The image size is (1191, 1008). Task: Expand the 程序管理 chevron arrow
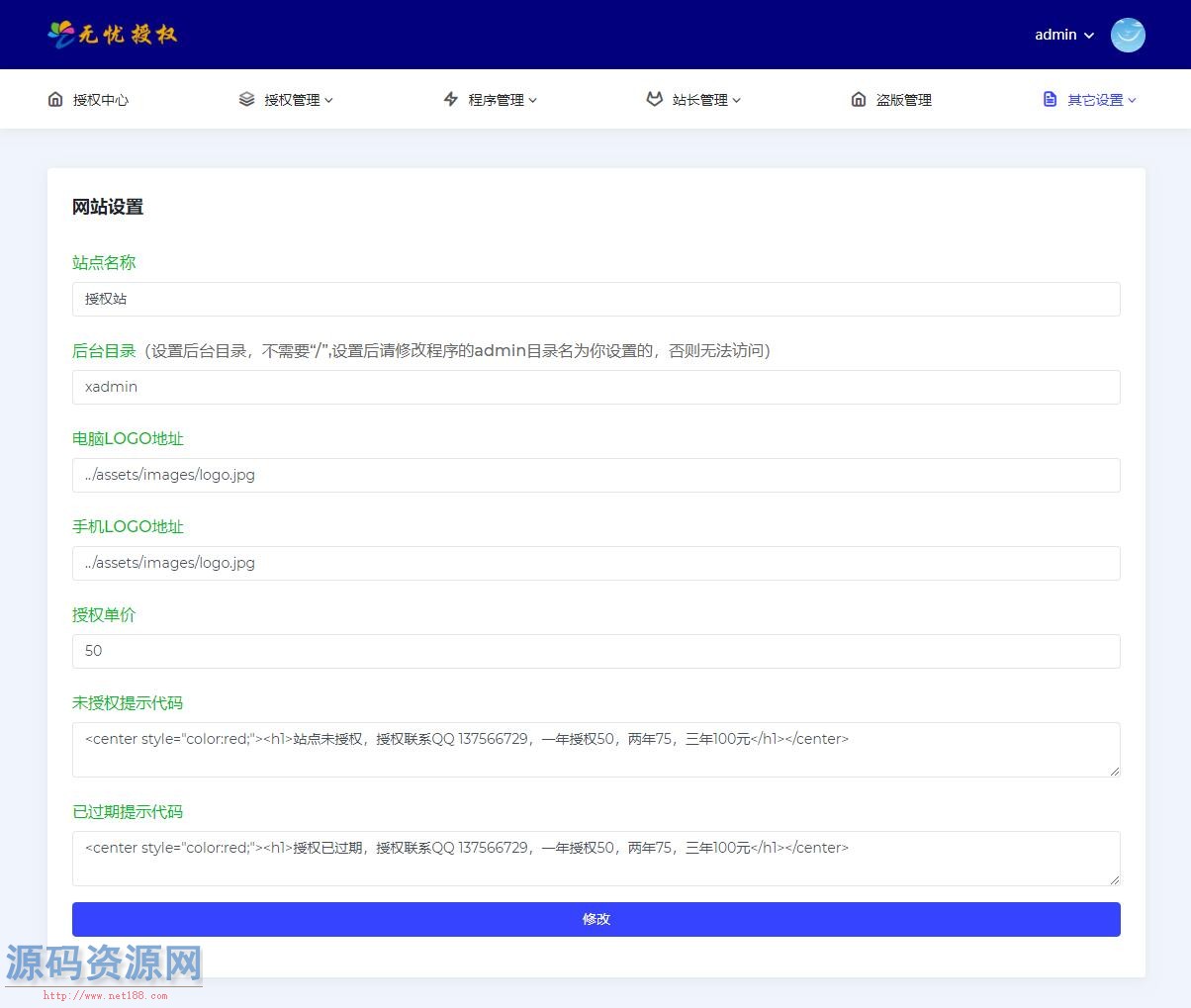533,100
